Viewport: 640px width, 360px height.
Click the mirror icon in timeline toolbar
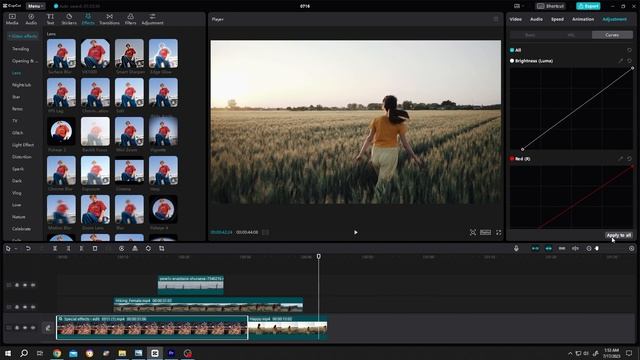(x=135, y=248)
